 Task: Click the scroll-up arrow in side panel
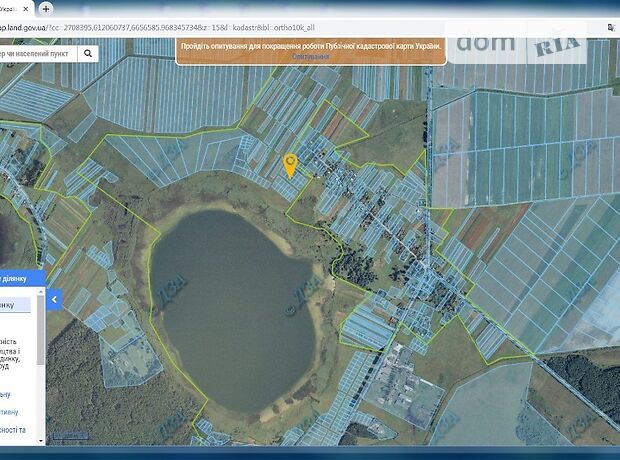41,292
